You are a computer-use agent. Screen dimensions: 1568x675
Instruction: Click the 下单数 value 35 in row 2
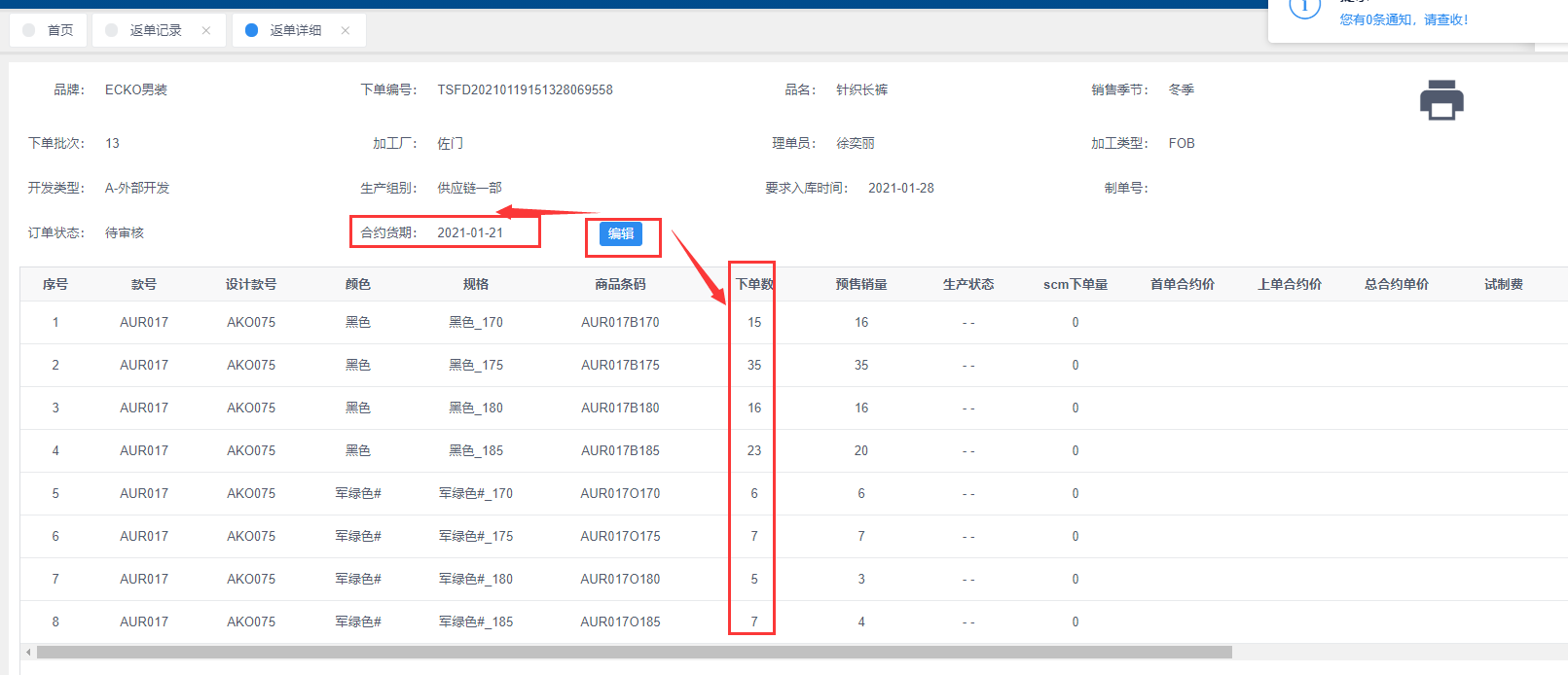754,365
